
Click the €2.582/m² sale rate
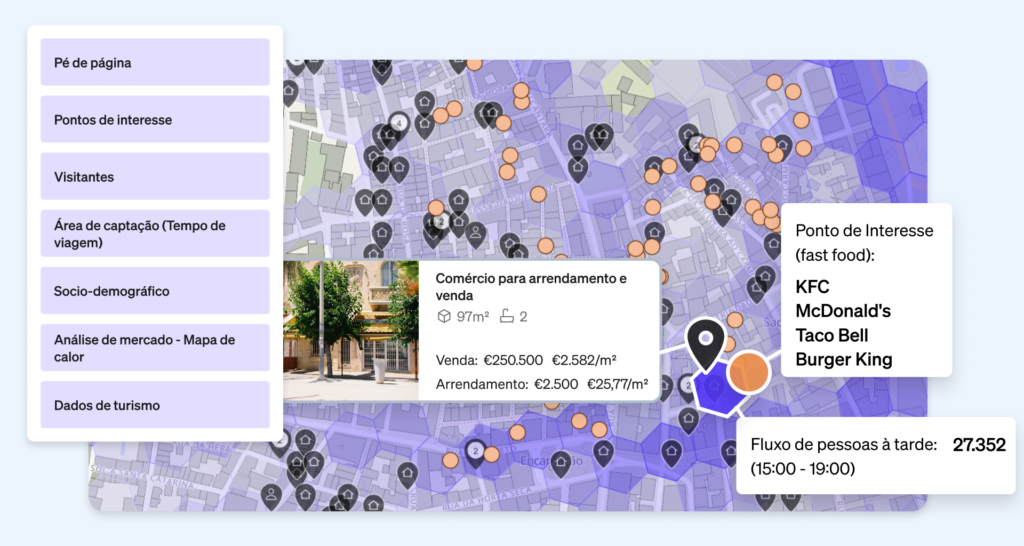pos(584,361)
